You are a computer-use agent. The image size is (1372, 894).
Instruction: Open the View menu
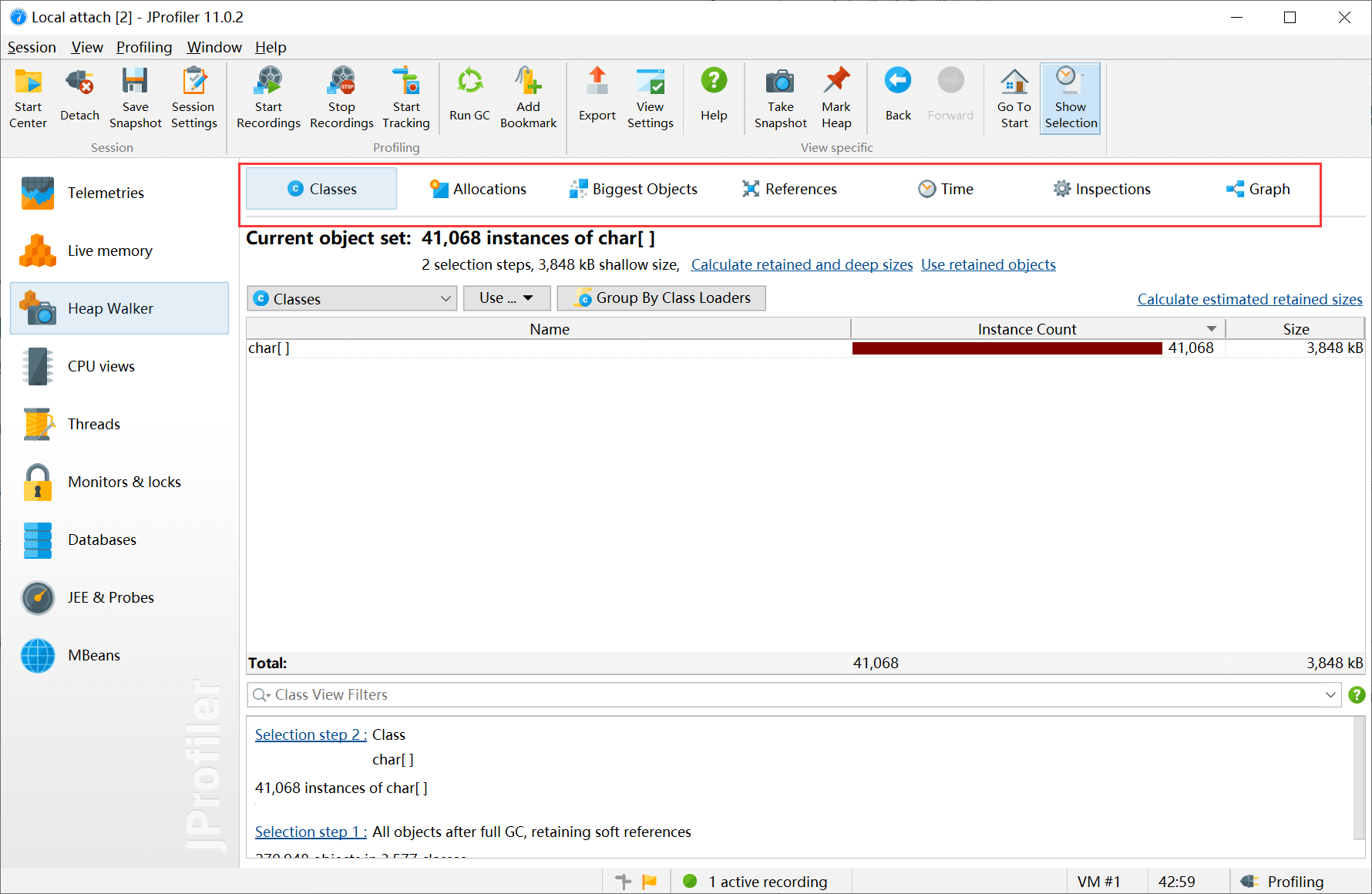point(87,47)
